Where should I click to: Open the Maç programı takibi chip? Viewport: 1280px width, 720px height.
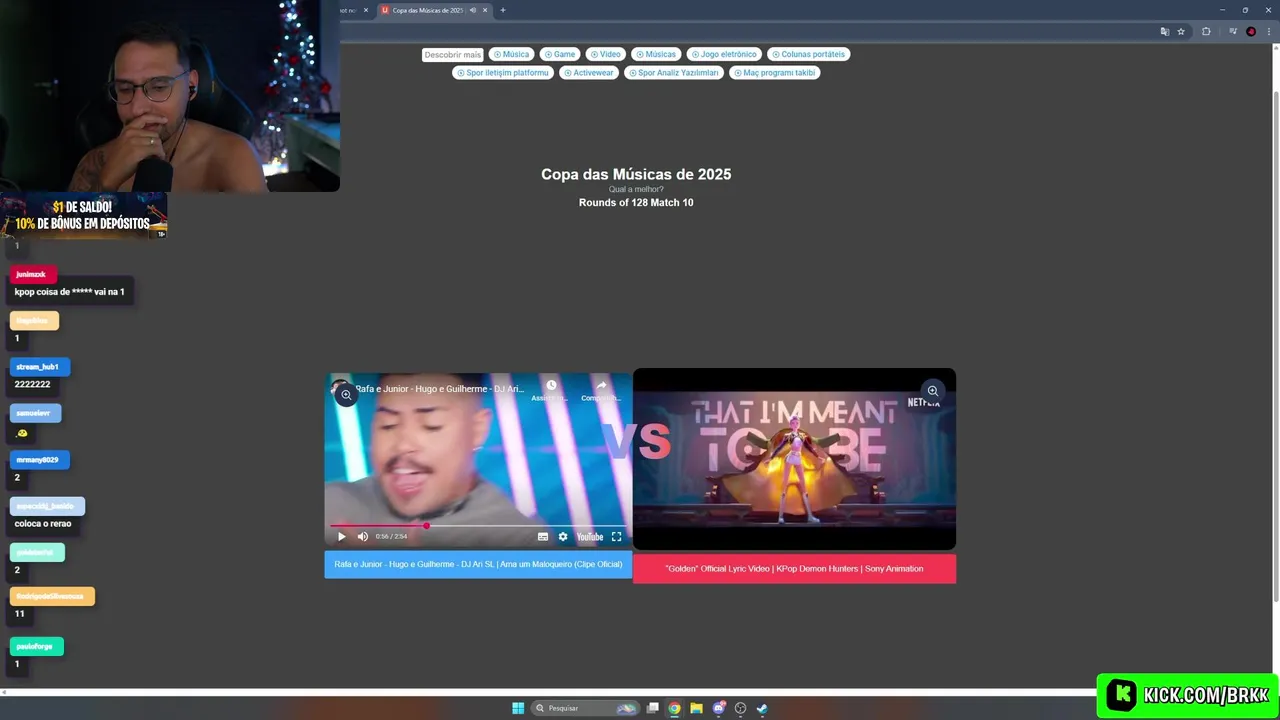pyautogui.click(x=775, y=72)
